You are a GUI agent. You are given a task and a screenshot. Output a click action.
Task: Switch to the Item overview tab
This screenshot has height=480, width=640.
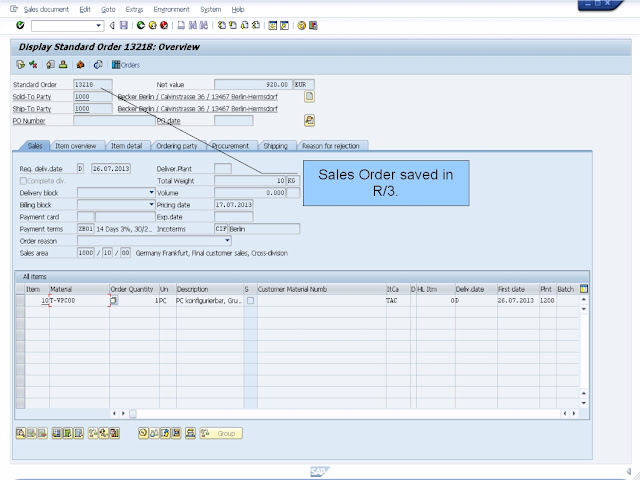[76, 146]
